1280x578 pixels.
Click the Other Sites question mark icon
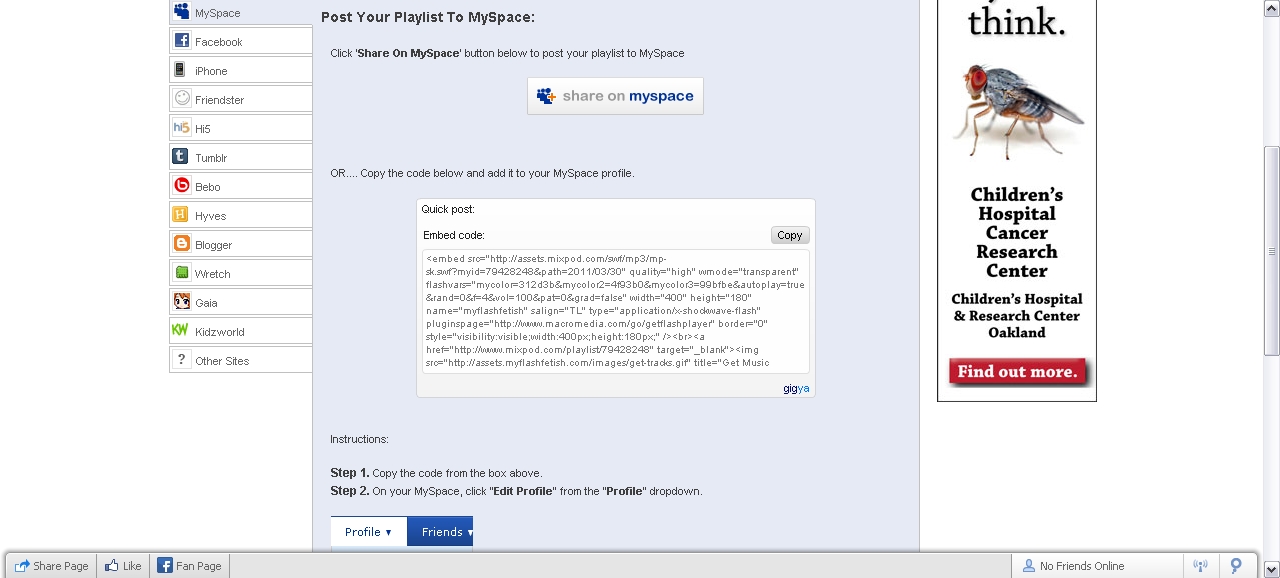[x=181, y=360]
